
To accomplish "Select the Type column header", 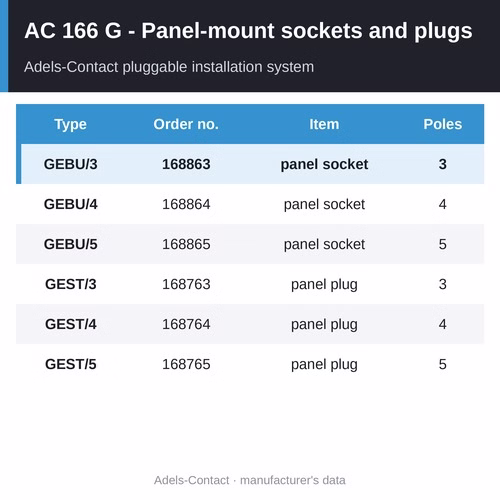I will coord(71,124).
